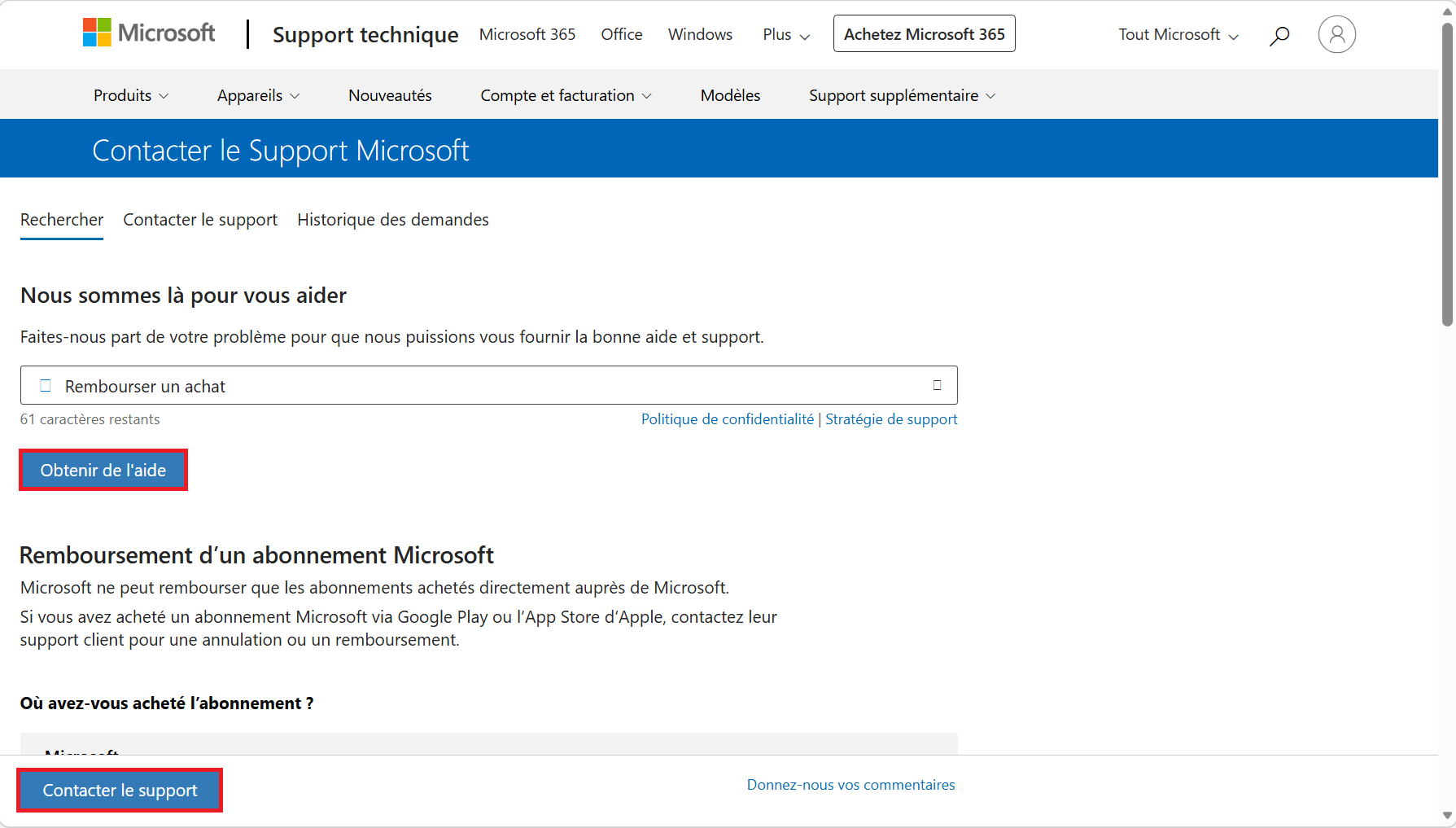Open Historique des demandes tab
This screenshot has width=1456, height=828.
(393, 220)
